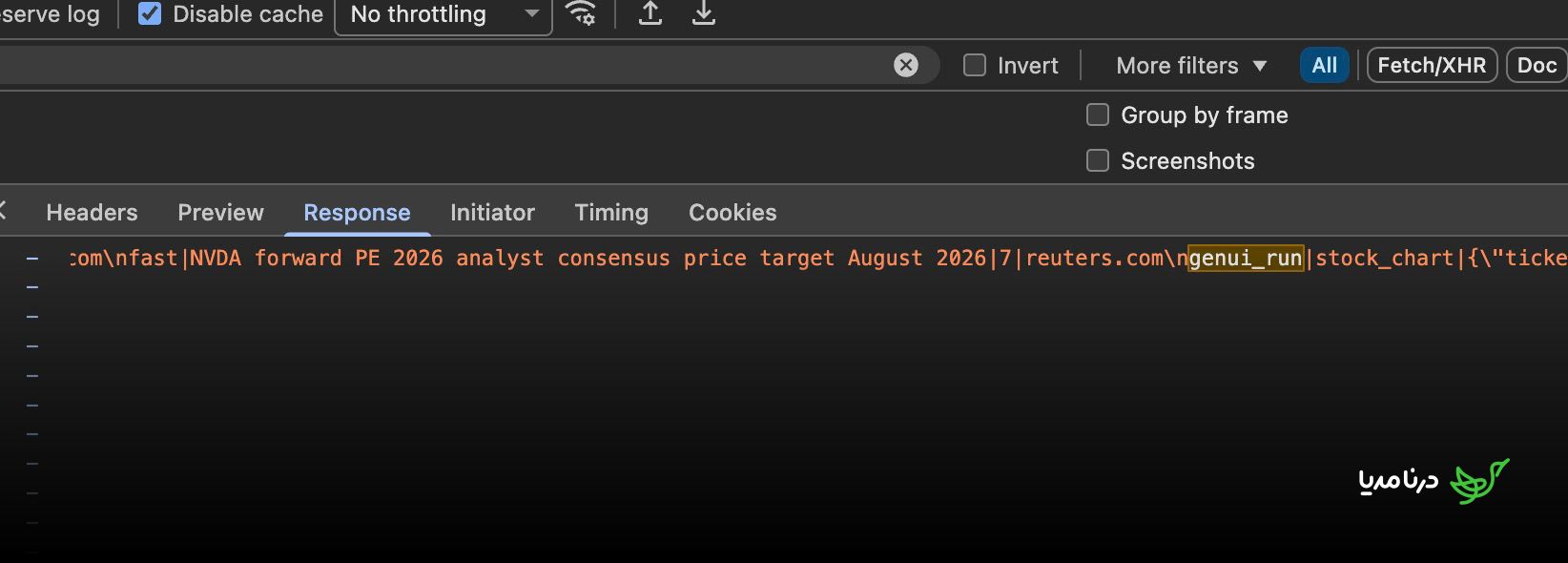Click the export HAR download icon
Viewport: 1568px width, 563px height.
(x=704, y=13)
